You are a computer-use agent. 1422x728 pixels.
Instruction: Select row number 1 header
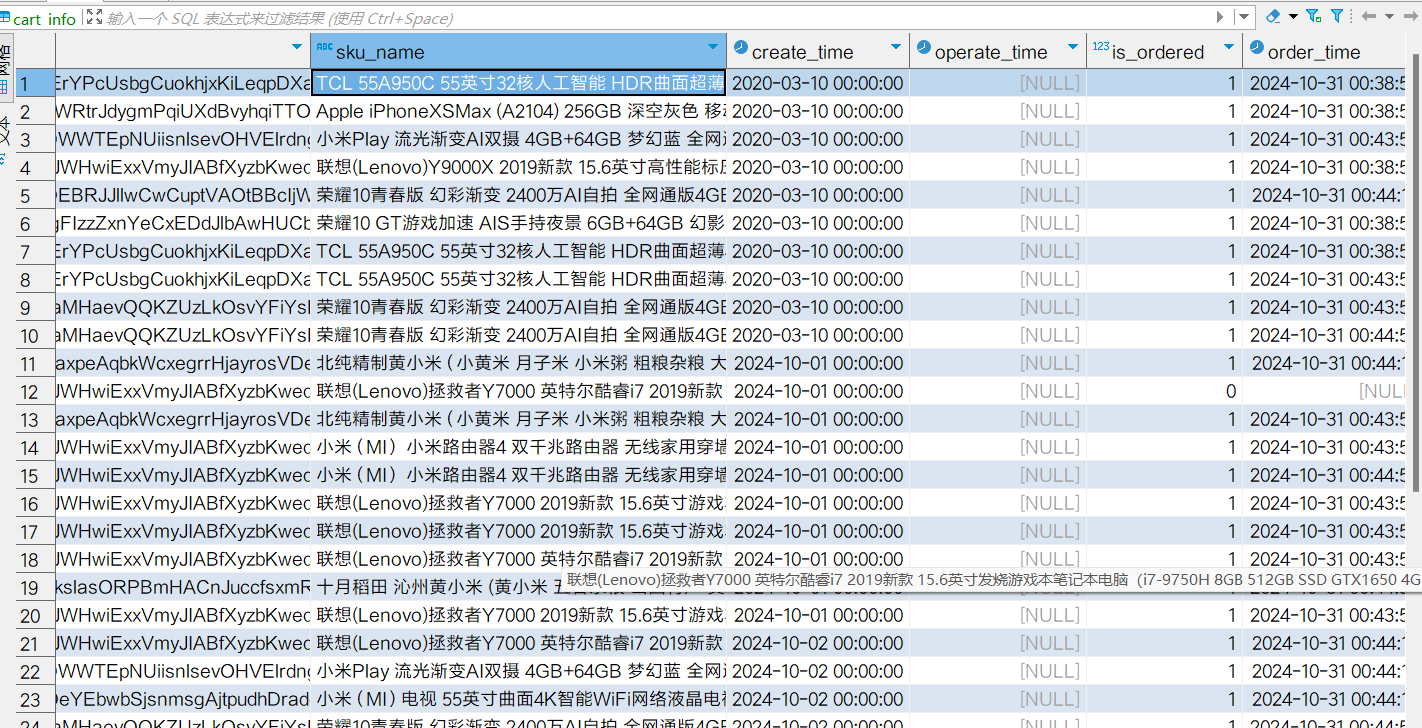(x=33, y=83)
